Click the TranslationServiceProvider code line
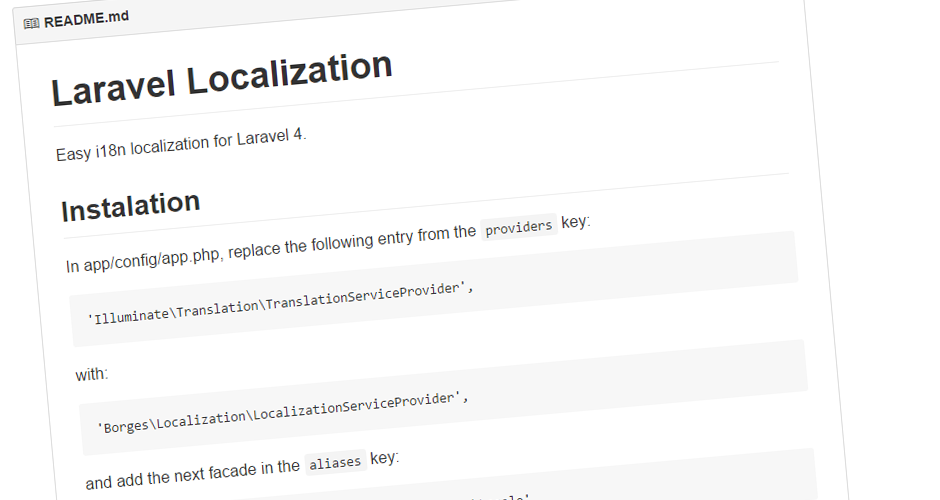 click(281, 302)
